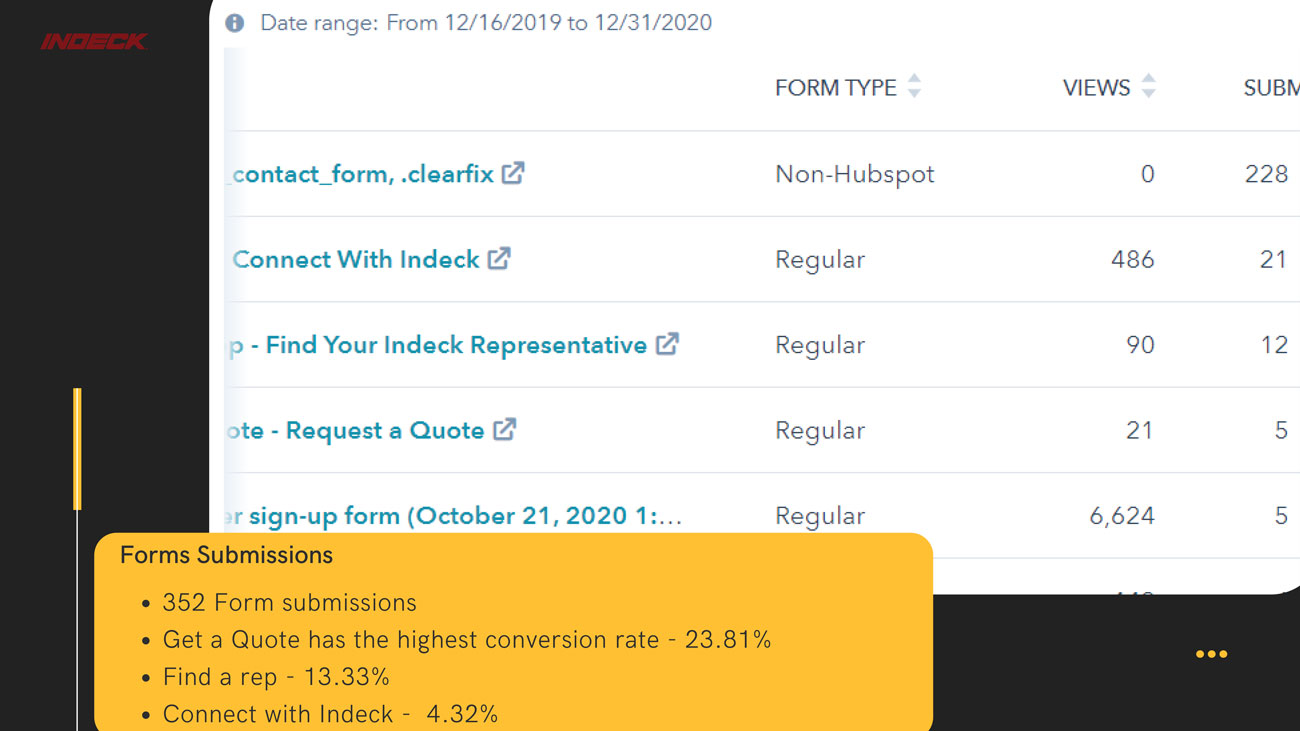
Task: Click the FORM TYPE column header
Action: click(835, 88)
